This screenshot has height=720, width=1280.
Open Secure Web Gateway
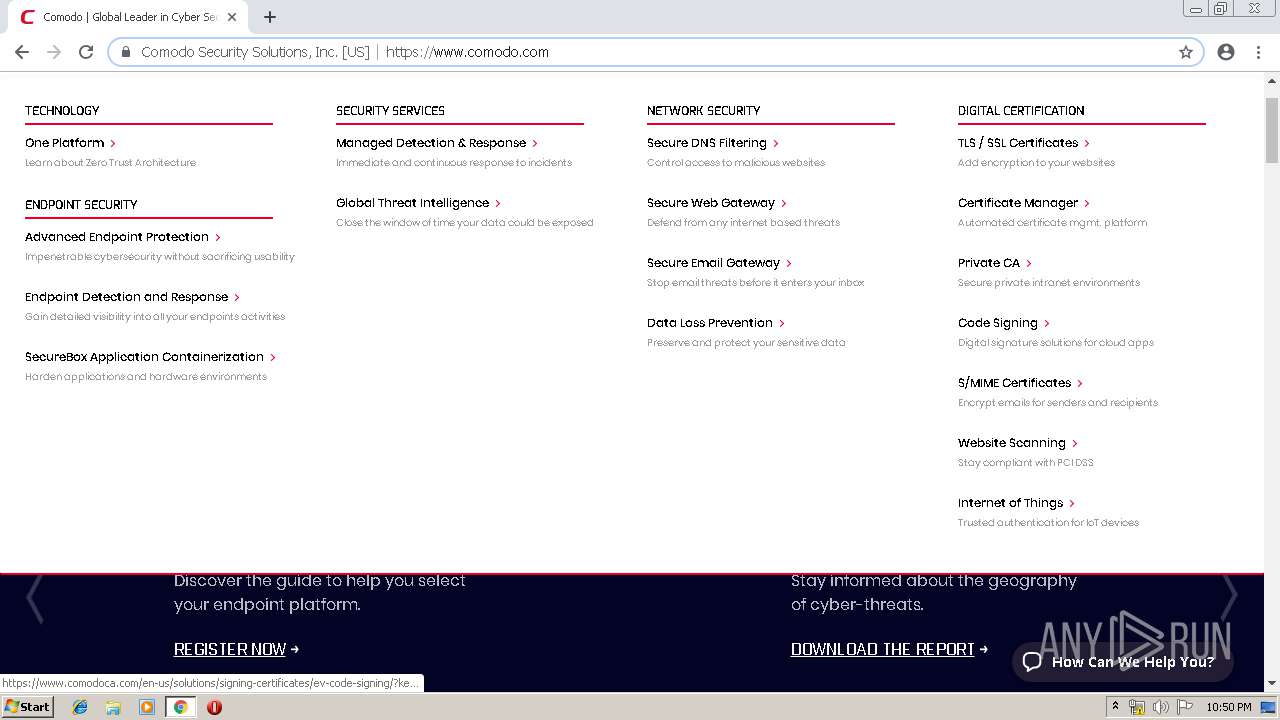tap(711, 203)
